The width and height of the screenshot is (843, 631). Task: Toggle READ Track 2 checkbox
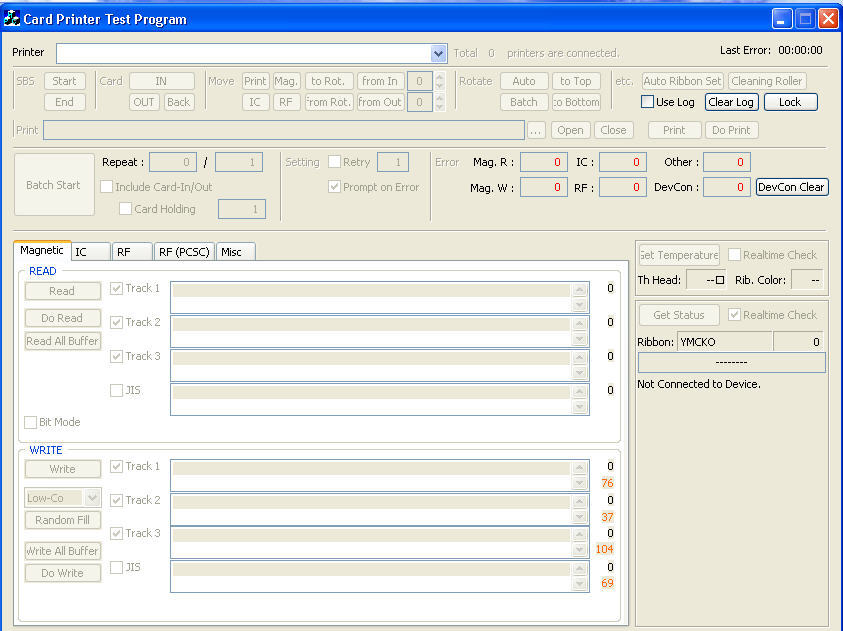[116, 322]
